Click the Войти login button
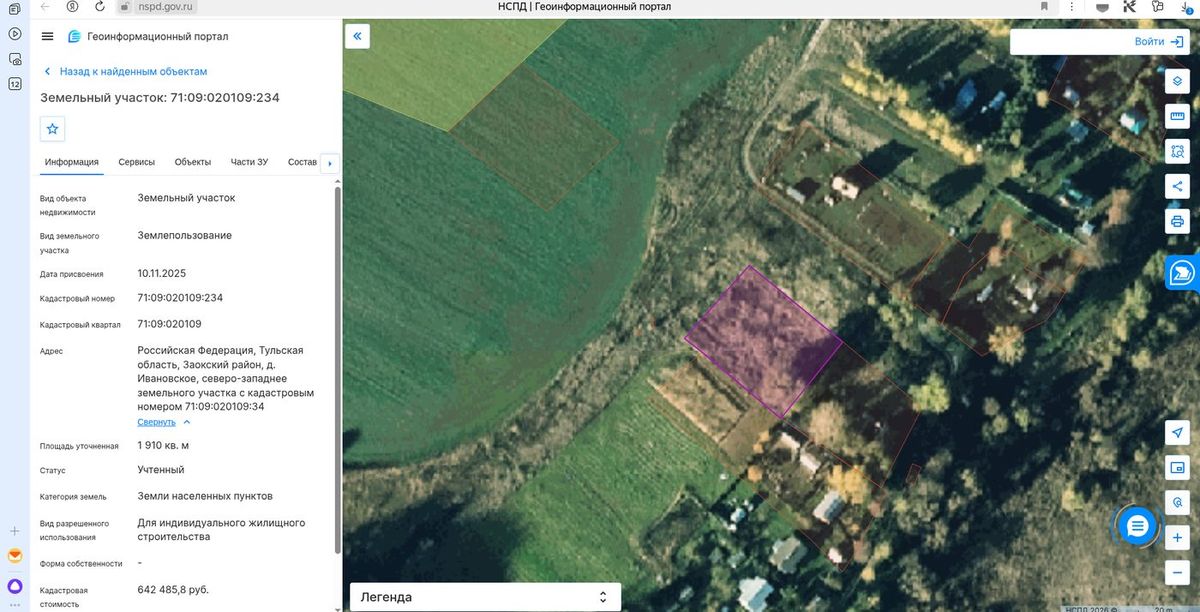This screenshot has height=612, width=1200. (x=1159, y=42)
